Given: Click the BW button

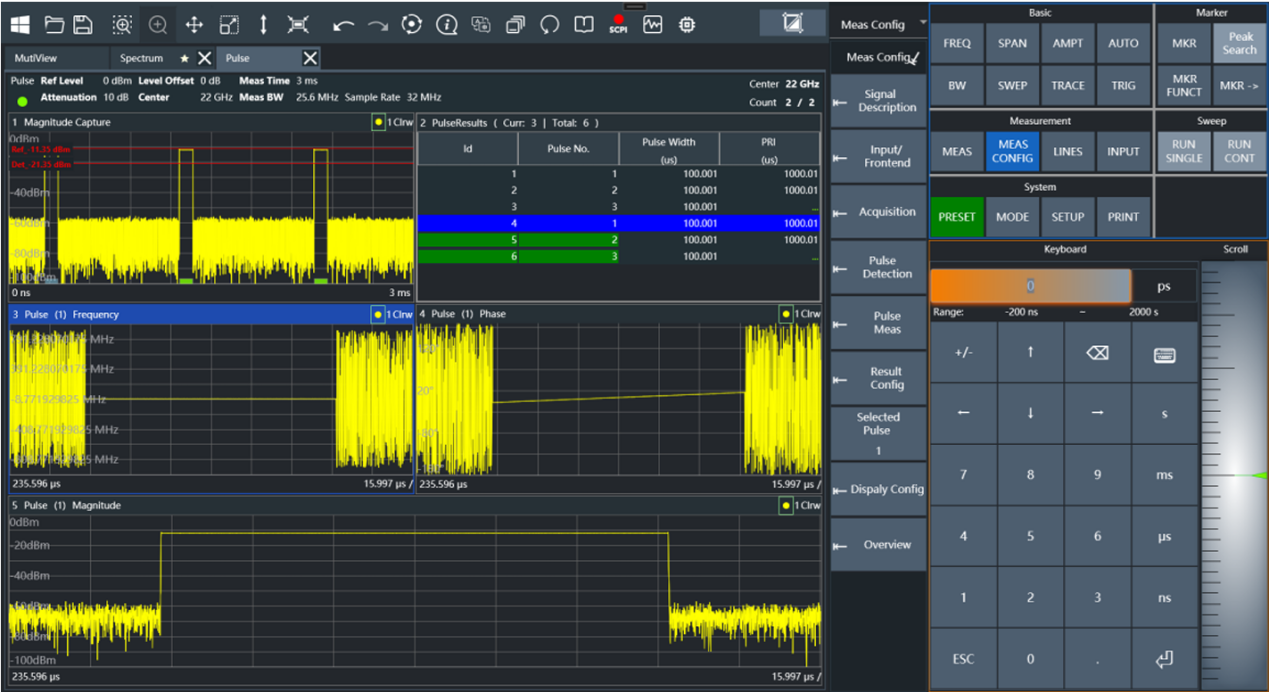Looking at the screenshot, I should point(957,86).
